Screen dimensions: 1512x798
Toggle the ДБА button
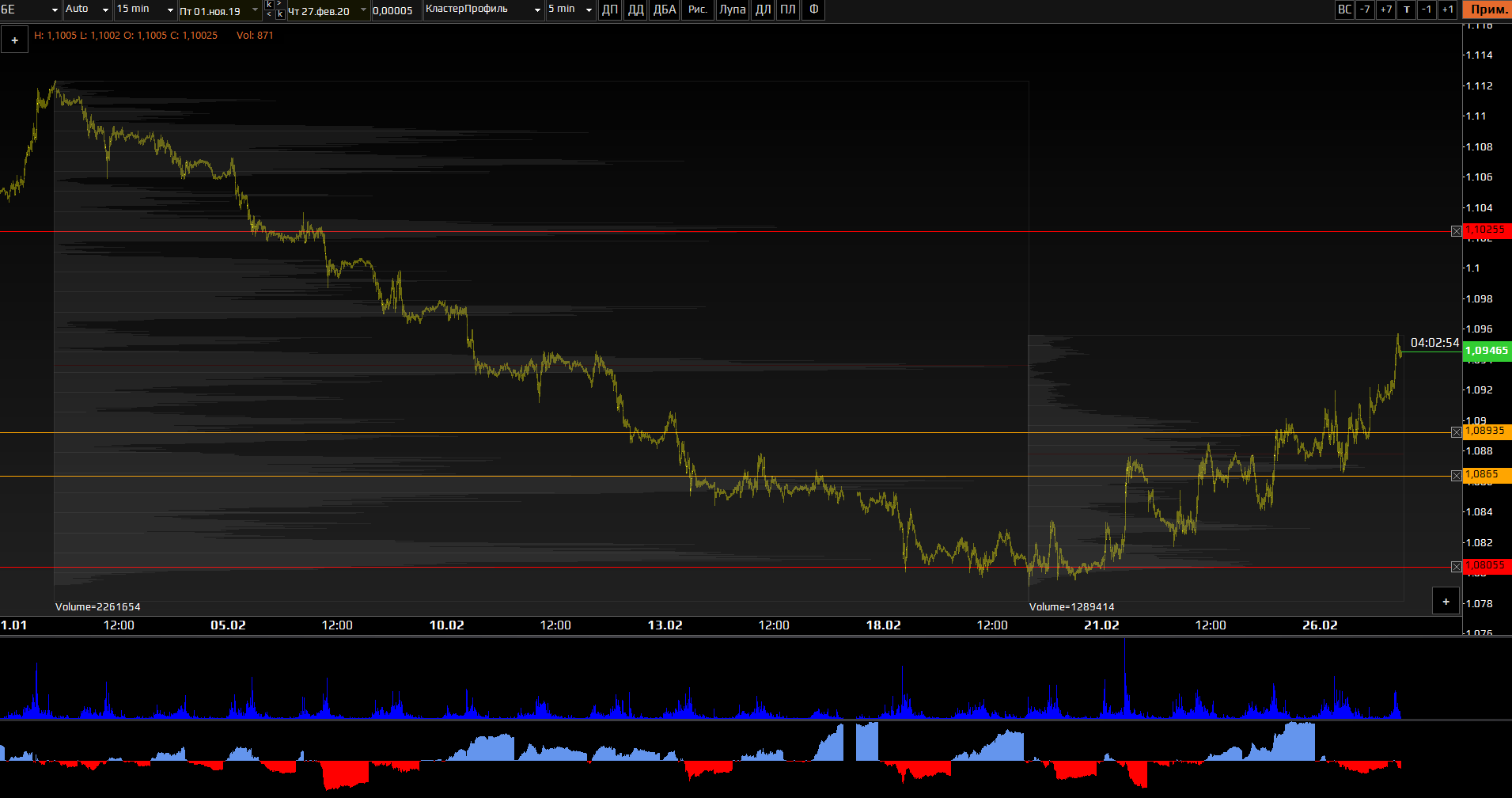point(665,9)
